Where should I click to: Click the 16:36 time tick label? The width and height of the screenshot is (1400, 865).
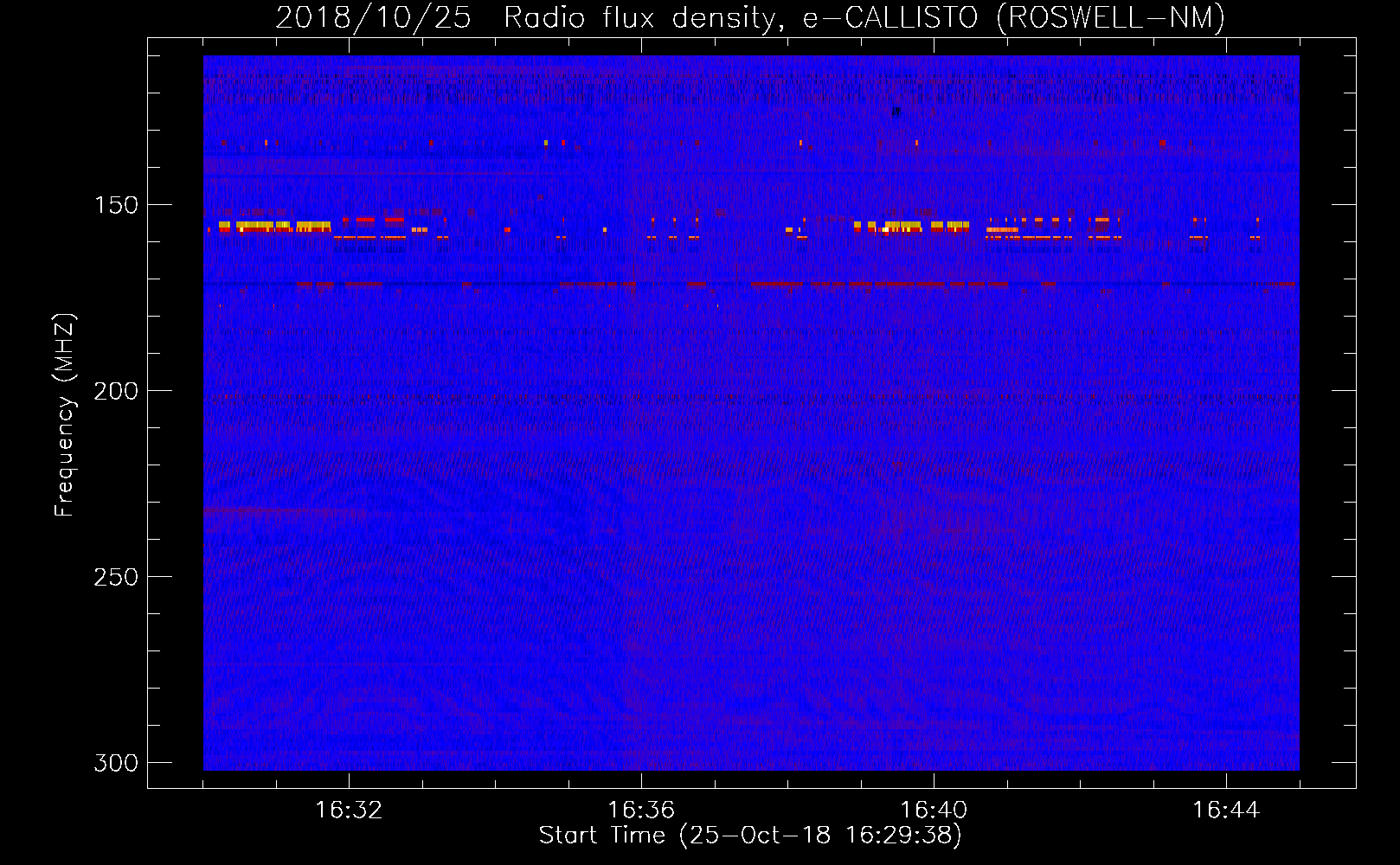(641, 810)
